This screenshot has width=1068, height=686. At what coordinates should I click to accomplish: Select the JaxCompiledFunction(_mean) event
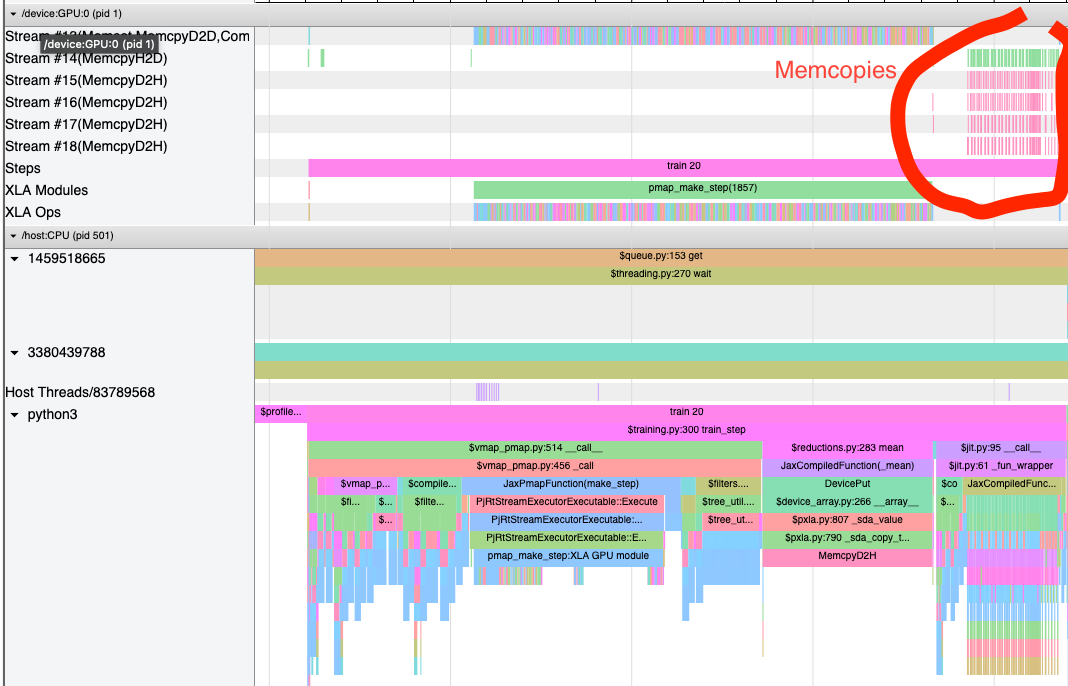coord(850,465)
